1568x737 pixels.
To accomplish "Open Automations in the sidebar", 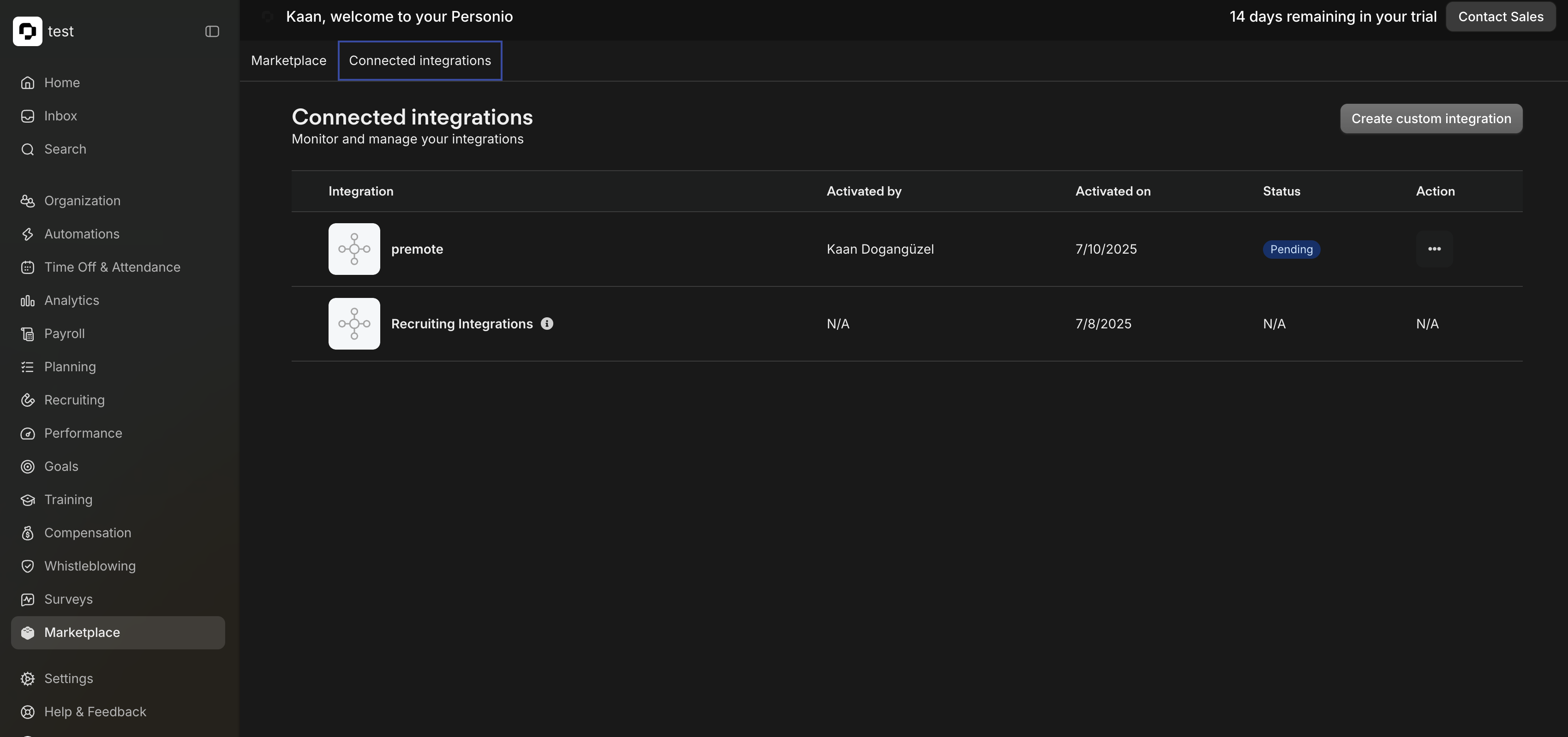I will (x=82, y=234).
